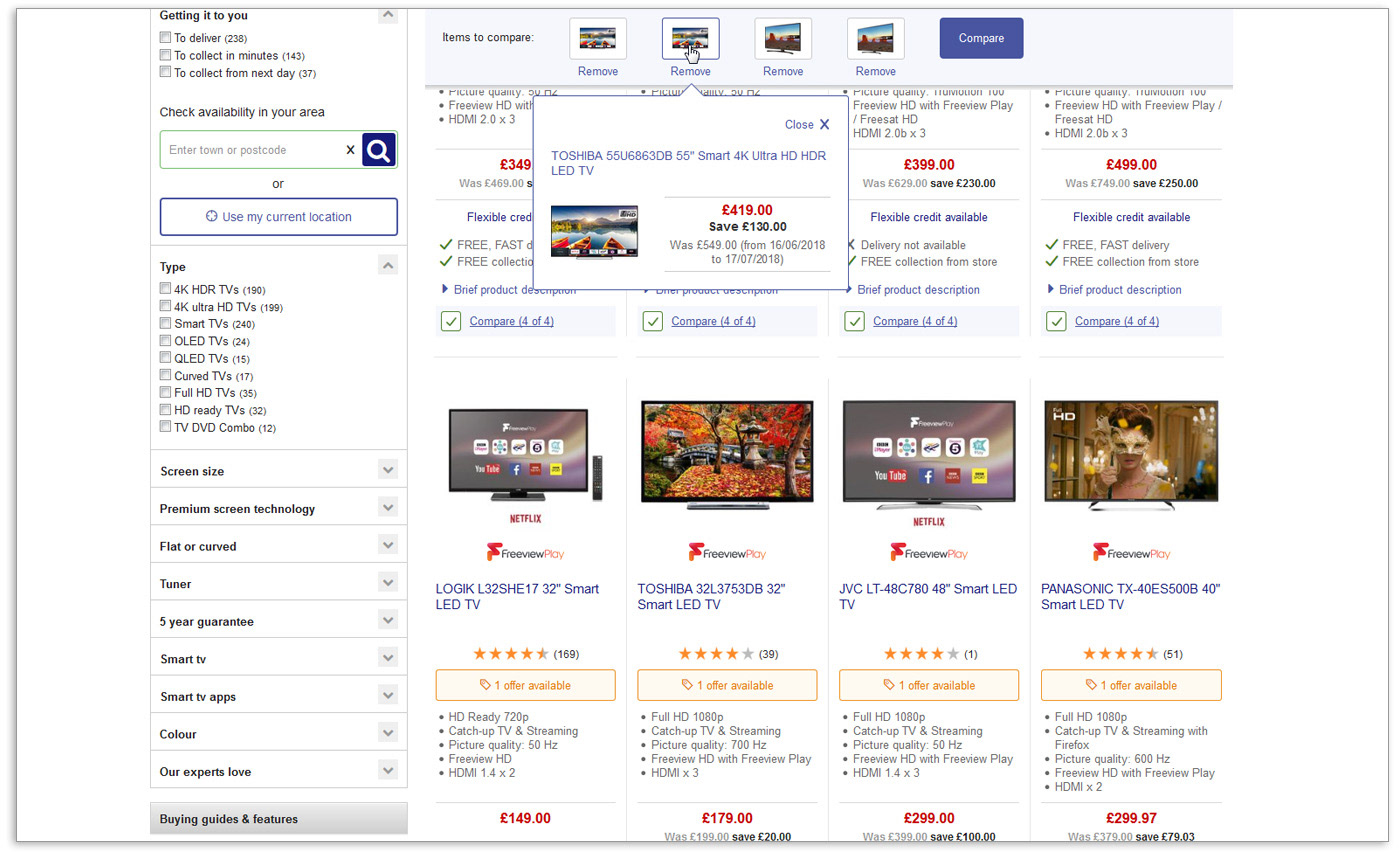Open PANASONIC TX-40ES500B 40" Smart LED TV link
Image resolution: width=1400 pixels, height=852 pixels.
[1130, 597]
